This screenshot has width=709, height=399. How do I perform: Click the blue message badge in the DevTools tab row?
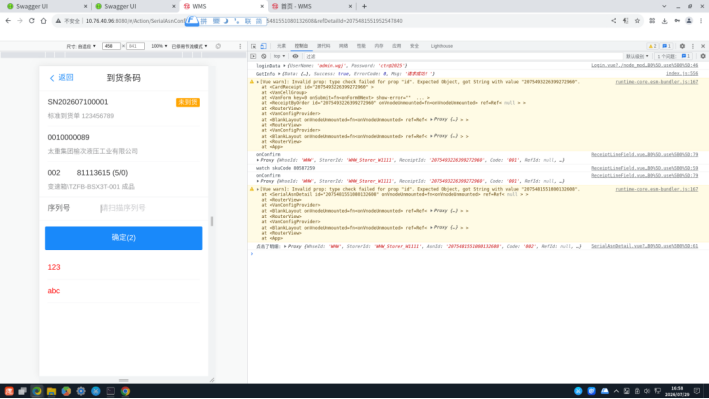[666, 46]
